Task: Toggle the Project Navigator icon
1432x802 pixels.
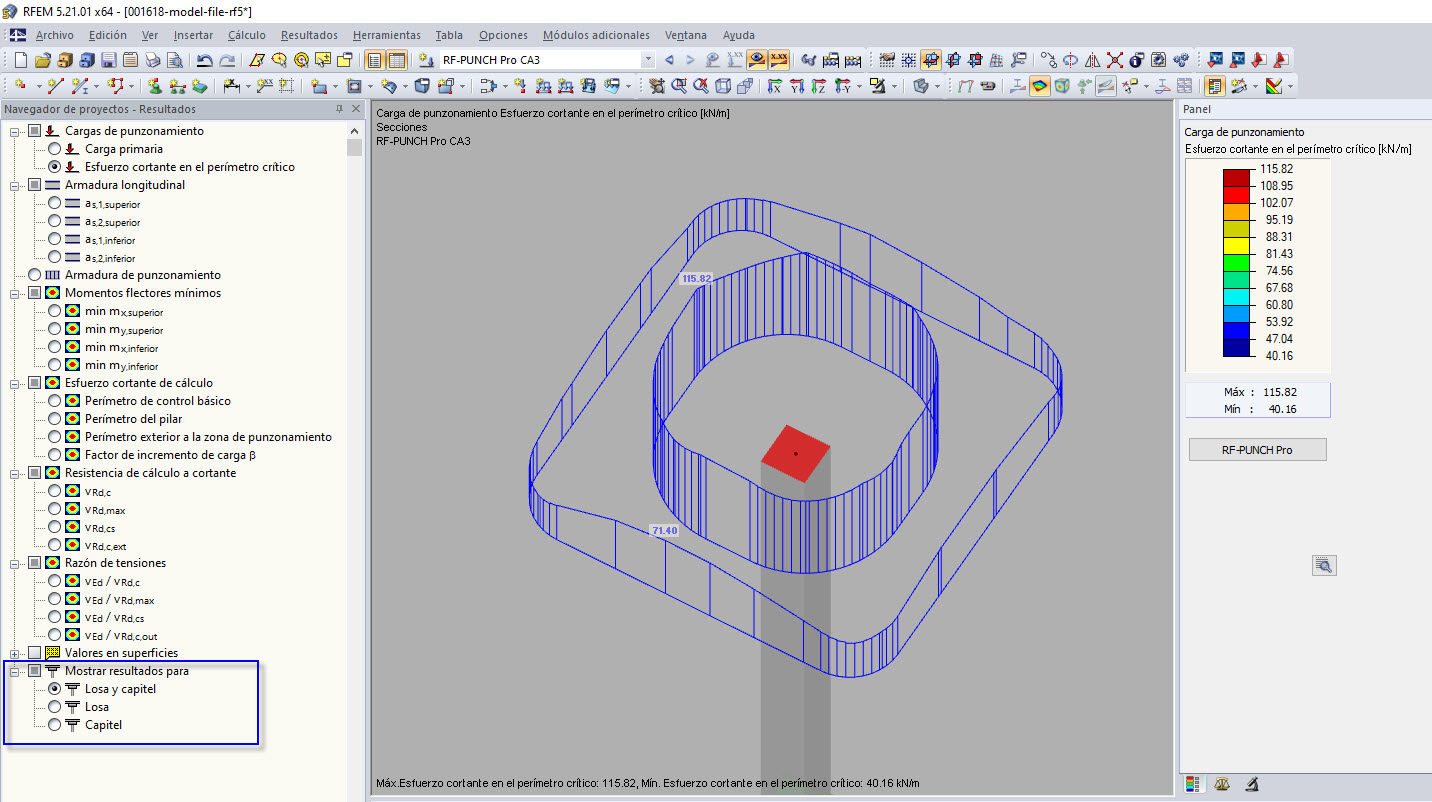Action: point(375,60)
